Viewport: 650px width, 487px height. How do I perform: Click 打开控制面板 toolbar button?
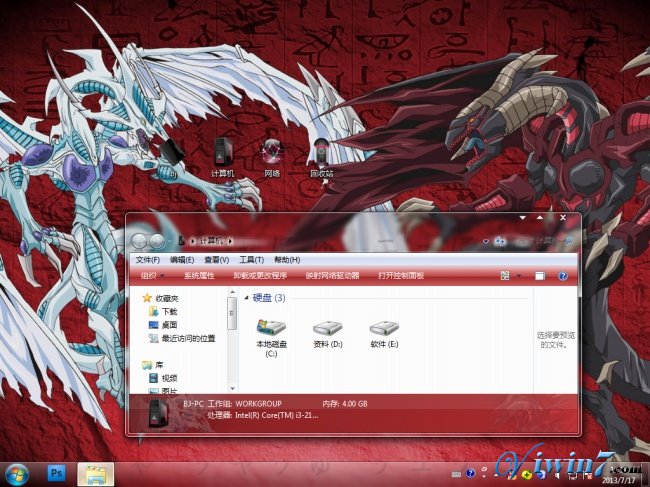pos(401,276)
